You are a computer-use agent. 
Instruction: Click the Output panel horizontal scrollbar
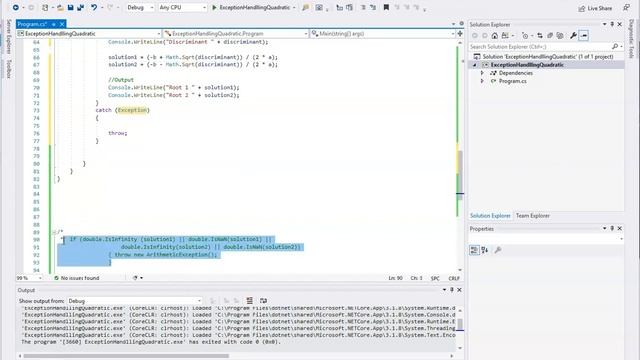pos(126,356)
